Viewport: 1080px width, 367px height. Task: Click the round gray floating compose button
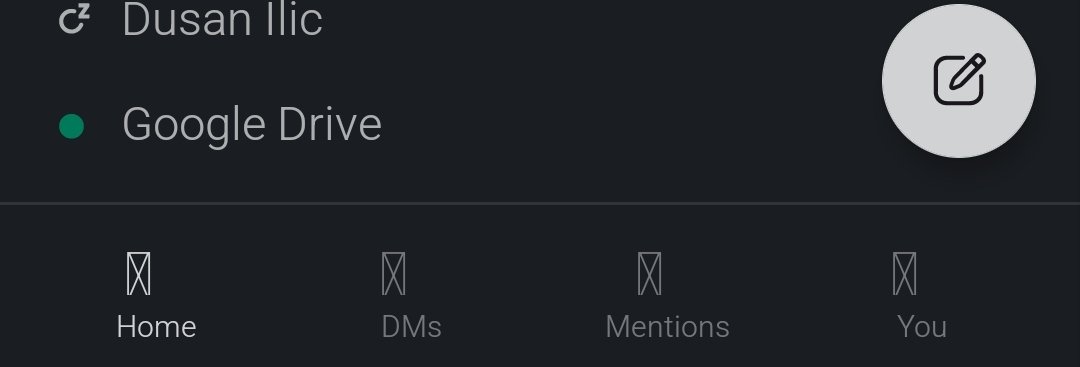pos(959,81)
